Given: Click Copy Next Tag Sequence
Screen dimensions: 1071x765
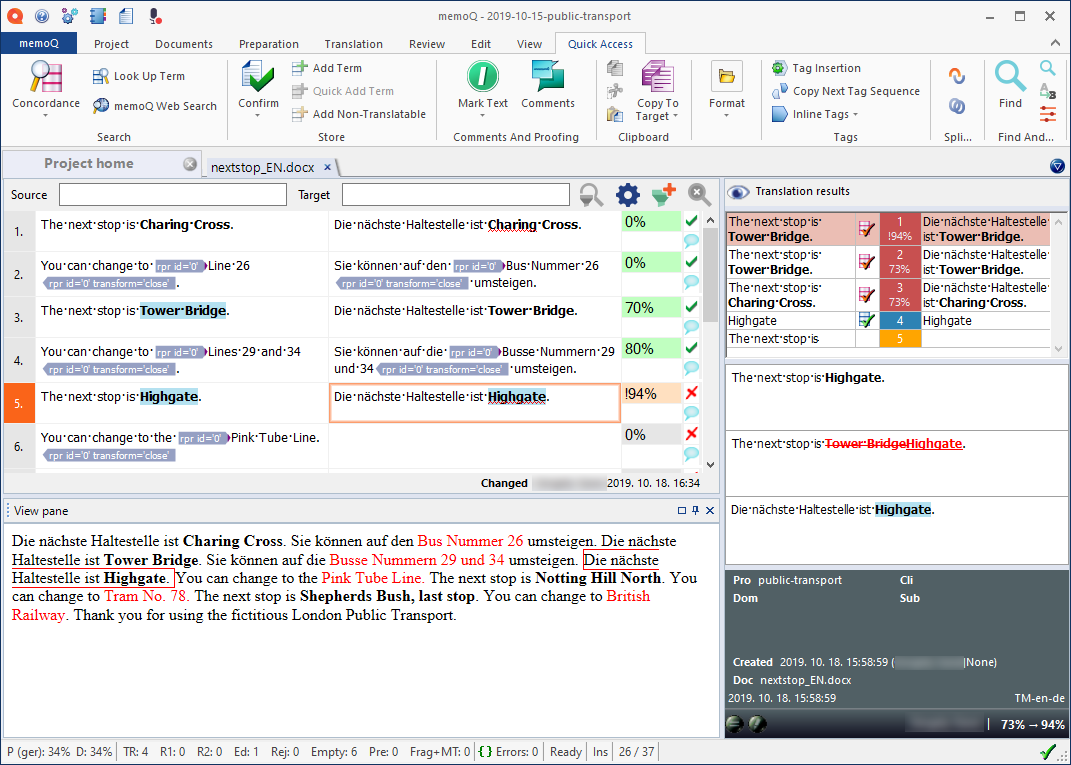Looking at the screenshot, I should coord(846,91).
